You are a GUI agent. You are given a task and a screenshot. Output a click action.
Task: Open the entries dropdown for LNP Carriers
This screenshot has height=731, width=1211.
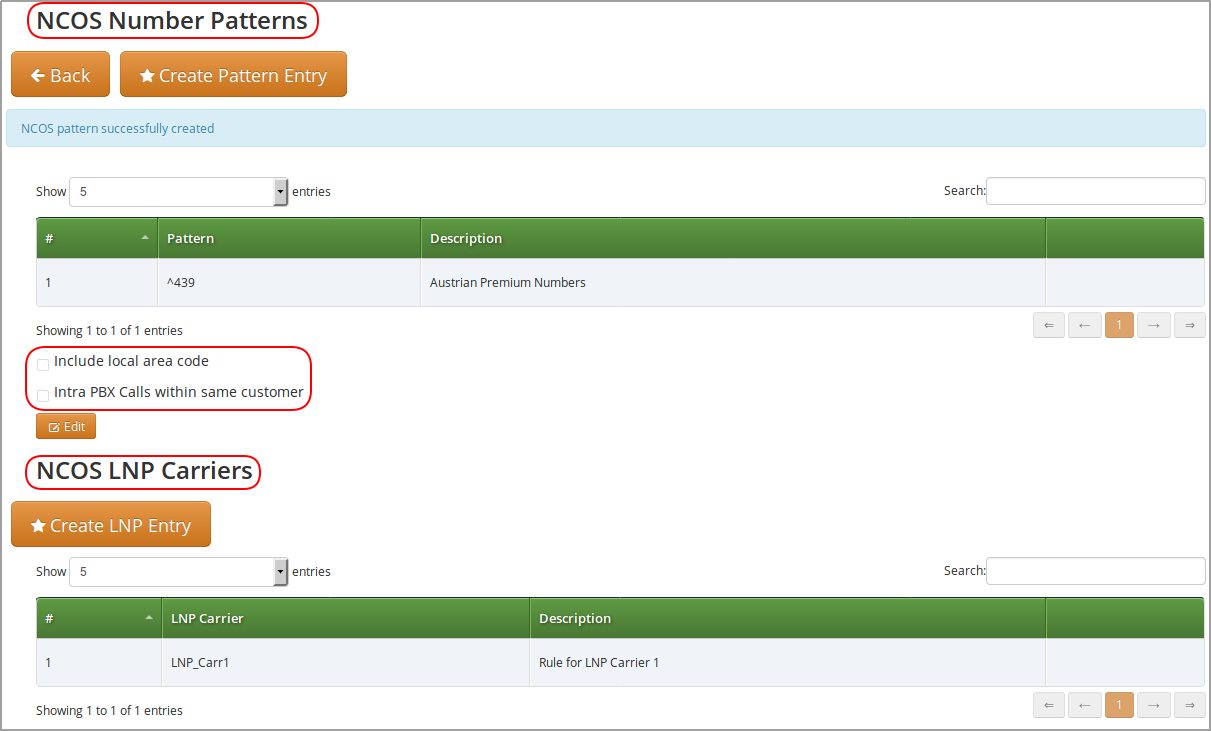[x=179, y=571]
